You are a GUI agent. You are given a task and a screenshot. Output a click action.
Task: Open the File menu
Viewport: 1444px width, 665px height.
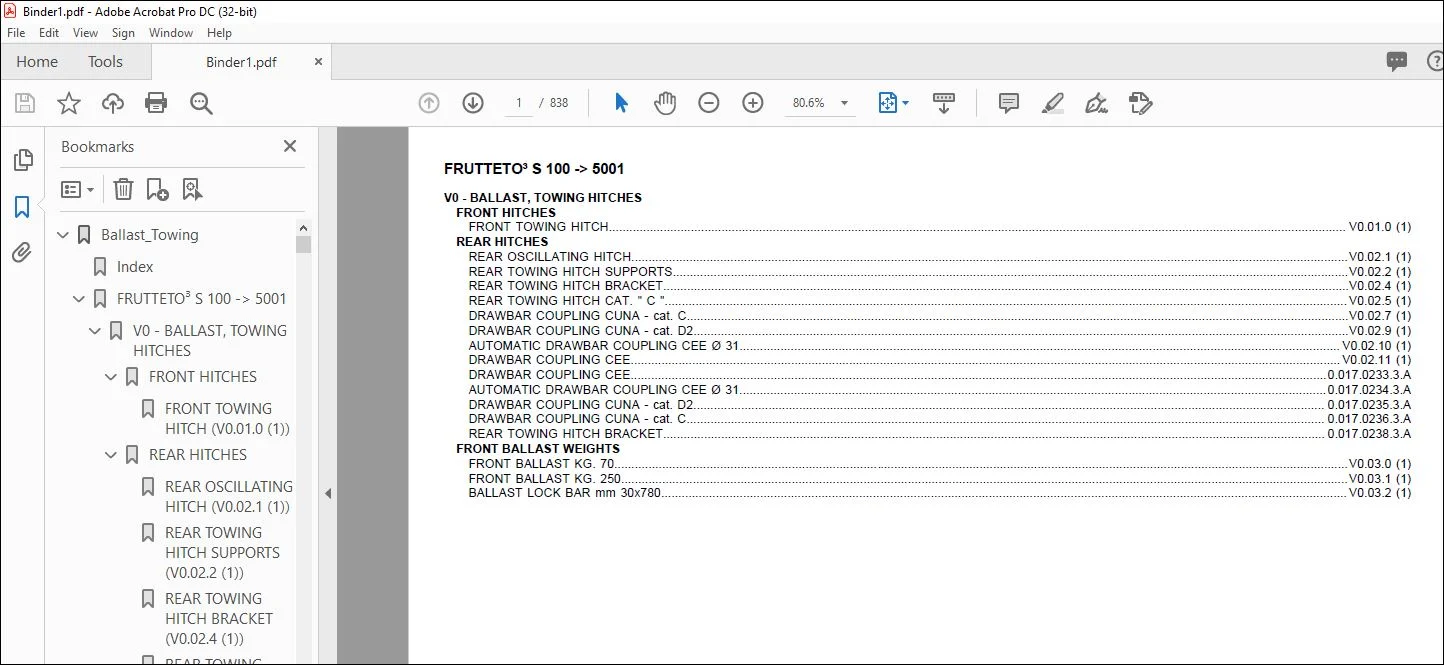coord(16,33)
